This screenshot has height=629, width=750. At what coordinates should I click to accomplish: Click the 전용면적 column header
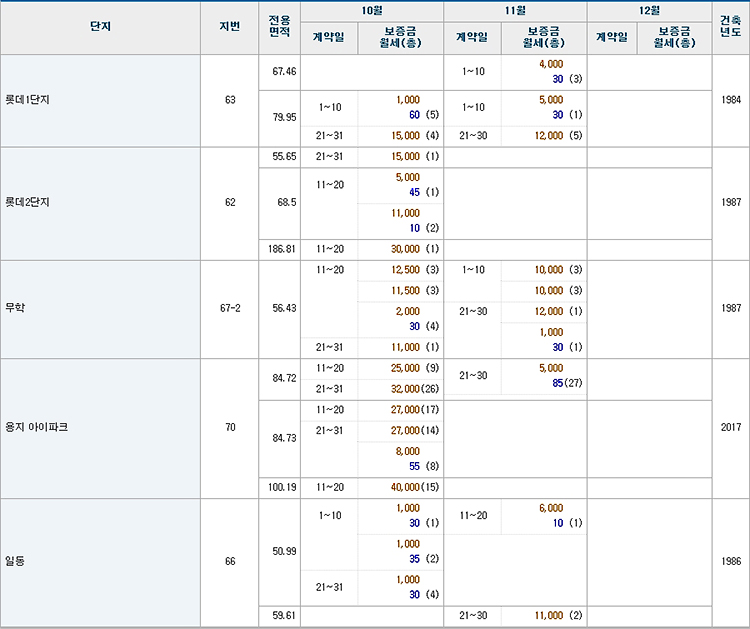(x=279, y=27)
